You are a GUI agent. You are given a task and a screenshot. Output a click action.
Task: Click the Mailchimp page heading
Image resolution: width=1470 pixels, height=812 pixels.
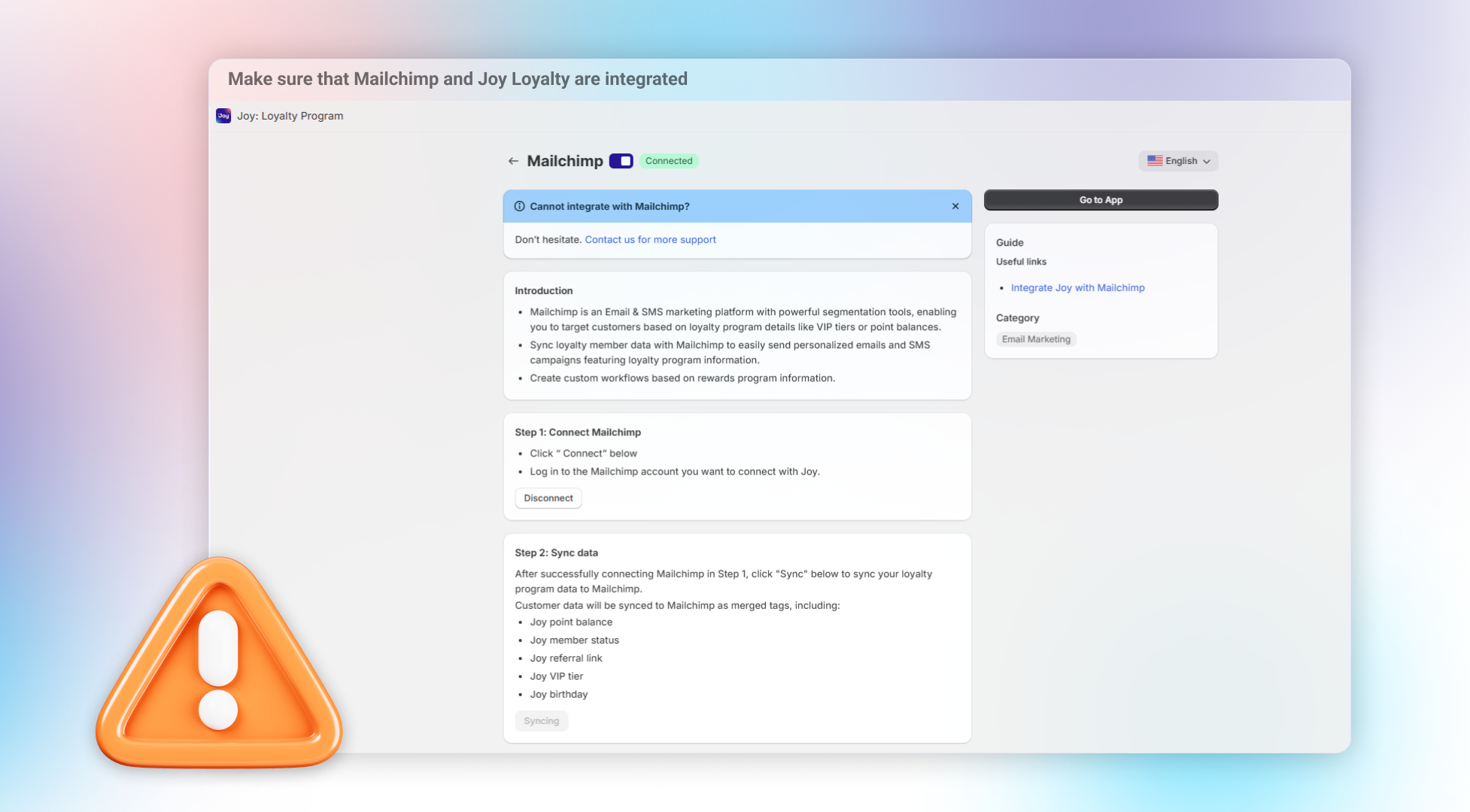[564, 161]
